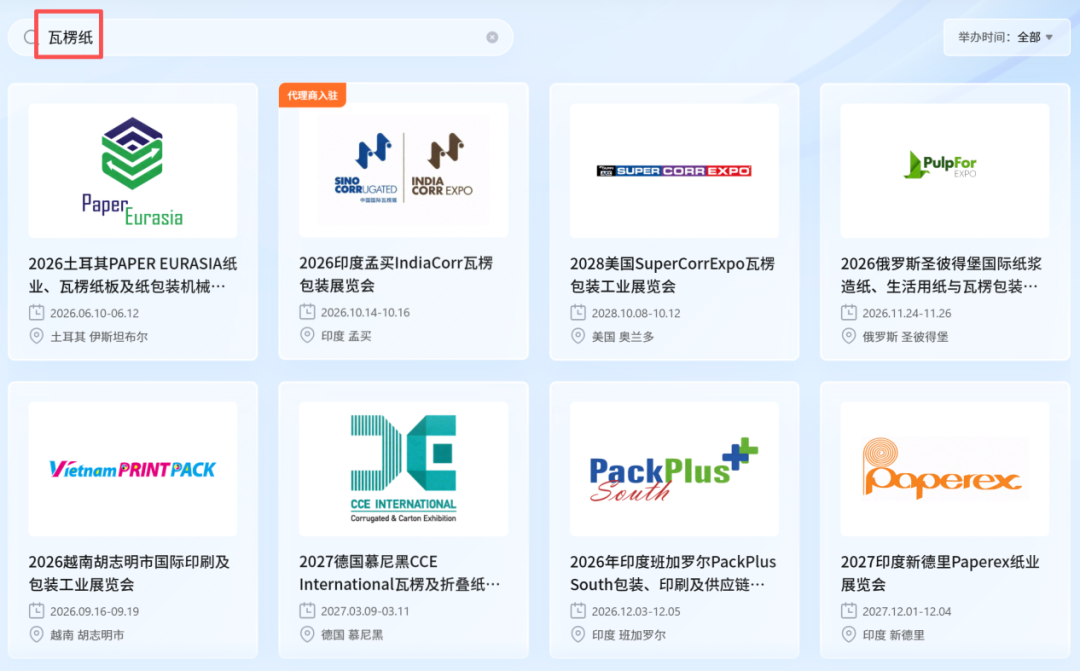Screen dimensions: 1080x671
Task: Open the CCE International logo thumbnail
Action: click(x=404, y=469)
